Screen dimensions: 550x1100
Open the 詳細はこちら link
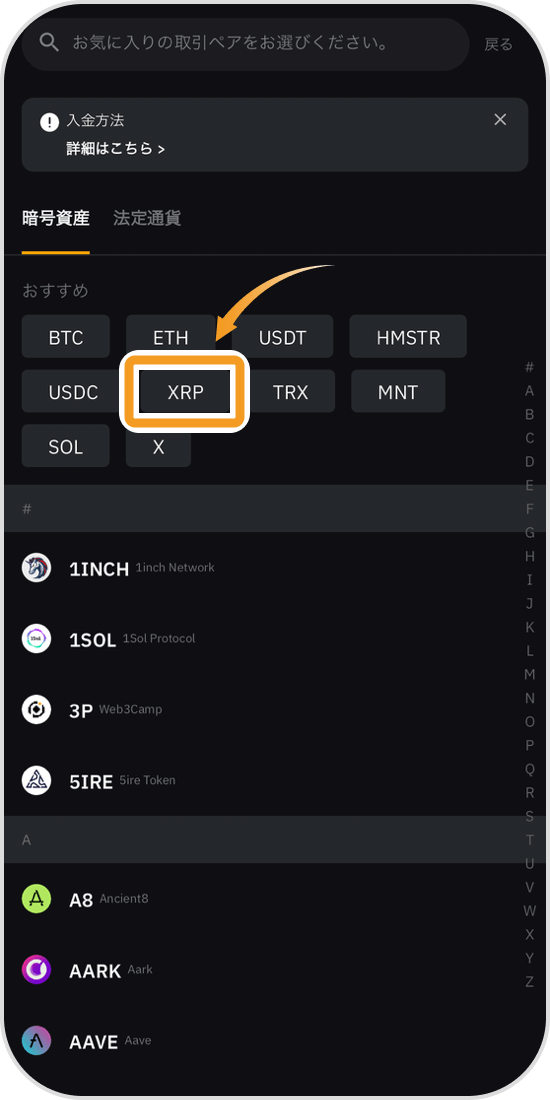click(116, 149)
